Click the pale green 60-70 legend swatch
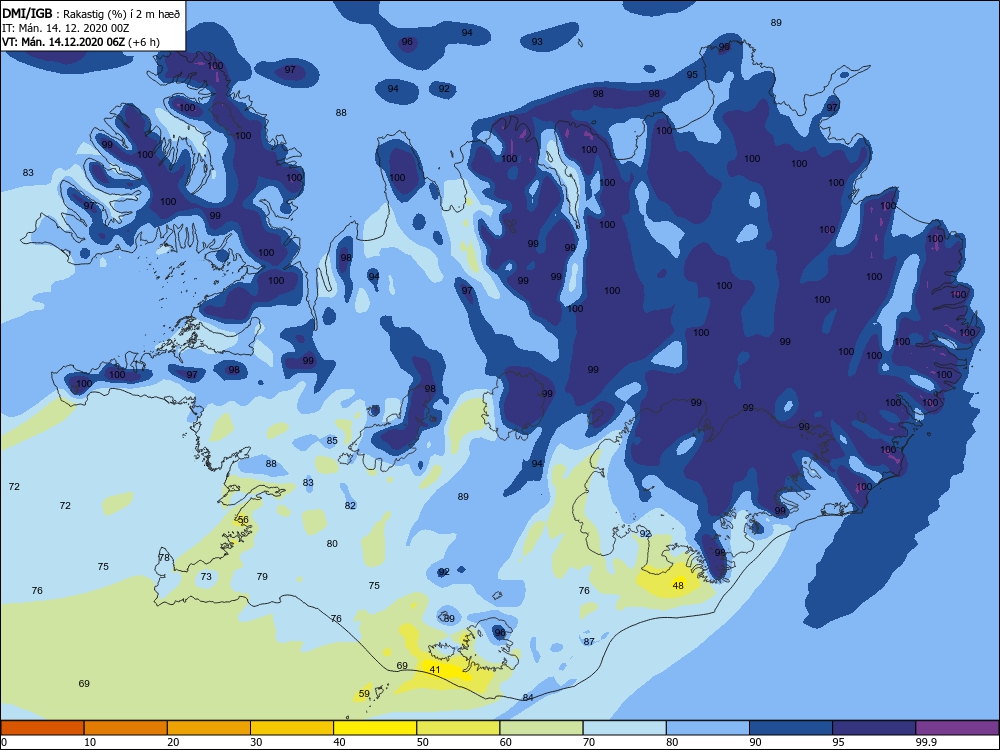Viewport: 1000px width, 750px height. pyautogui.click(x=541, y=728)
